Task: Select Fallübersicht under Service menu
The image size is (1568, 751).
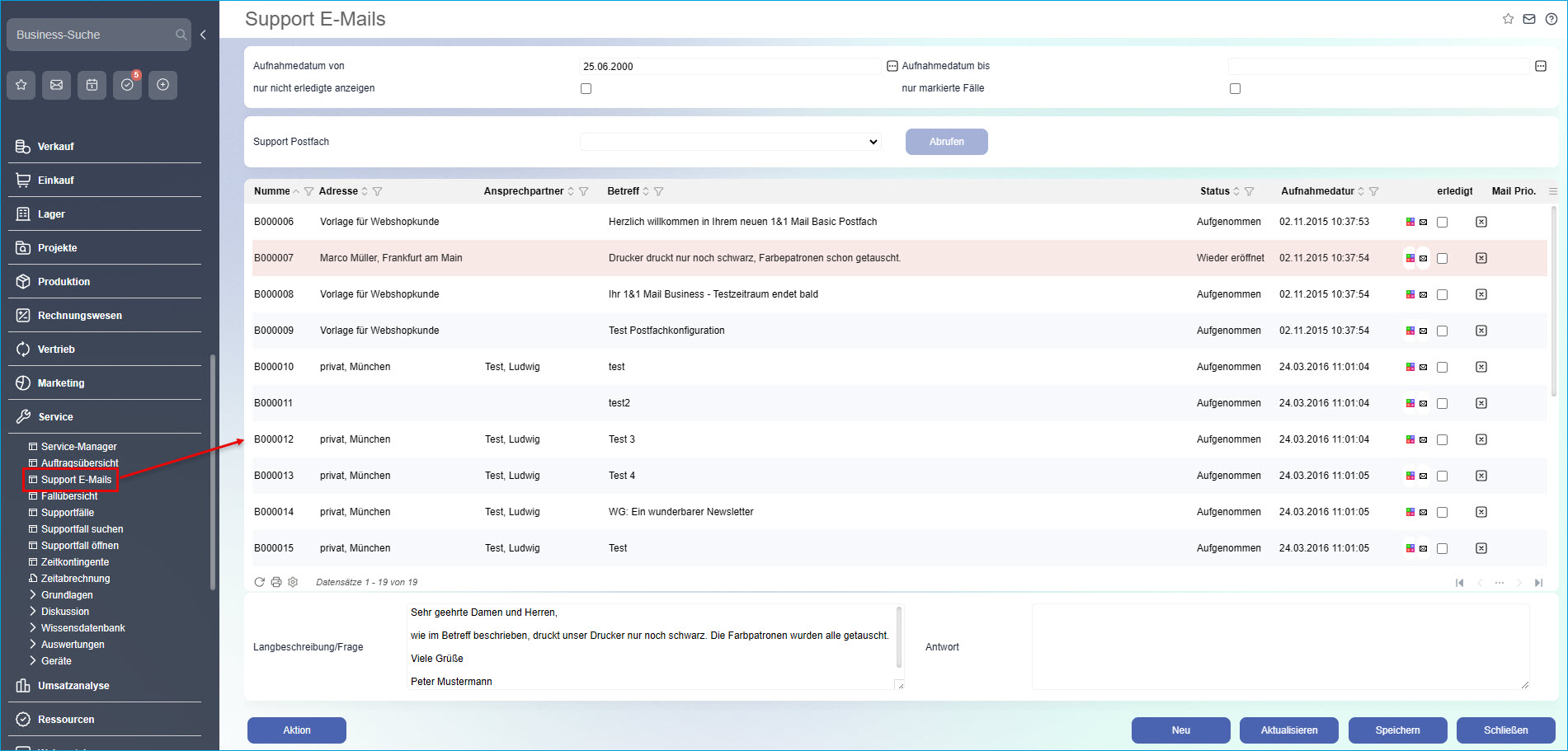Action: [x=69, y=496]
